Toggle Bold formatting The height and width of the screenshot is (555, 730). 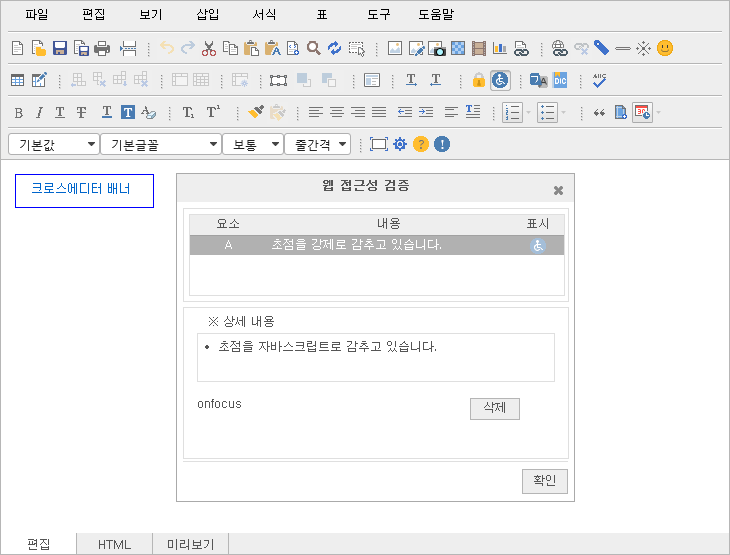point(19,112)
